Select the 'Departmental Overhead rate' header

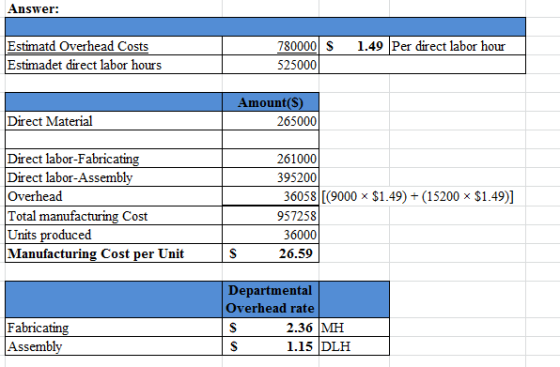click(270, 299)
